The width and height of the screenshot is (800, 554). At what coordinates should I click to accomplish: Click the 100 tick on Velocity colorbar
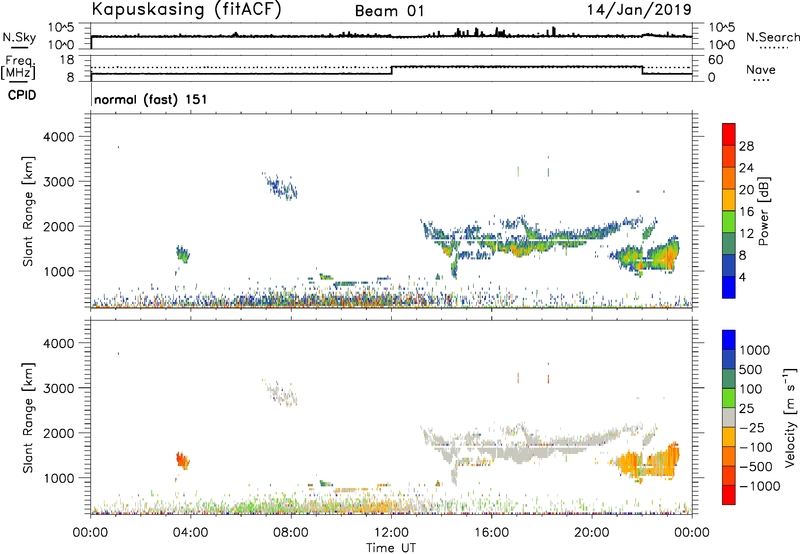[x=751, y=389]
